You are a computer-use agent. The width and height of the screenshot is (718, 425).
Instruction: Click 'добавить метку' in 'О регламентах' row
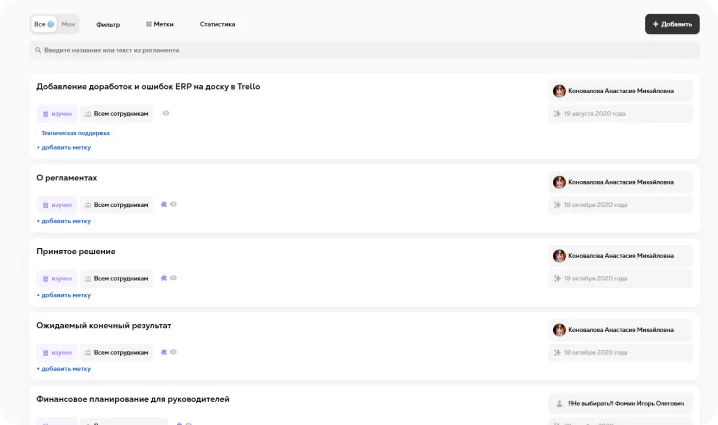(64, 221)
